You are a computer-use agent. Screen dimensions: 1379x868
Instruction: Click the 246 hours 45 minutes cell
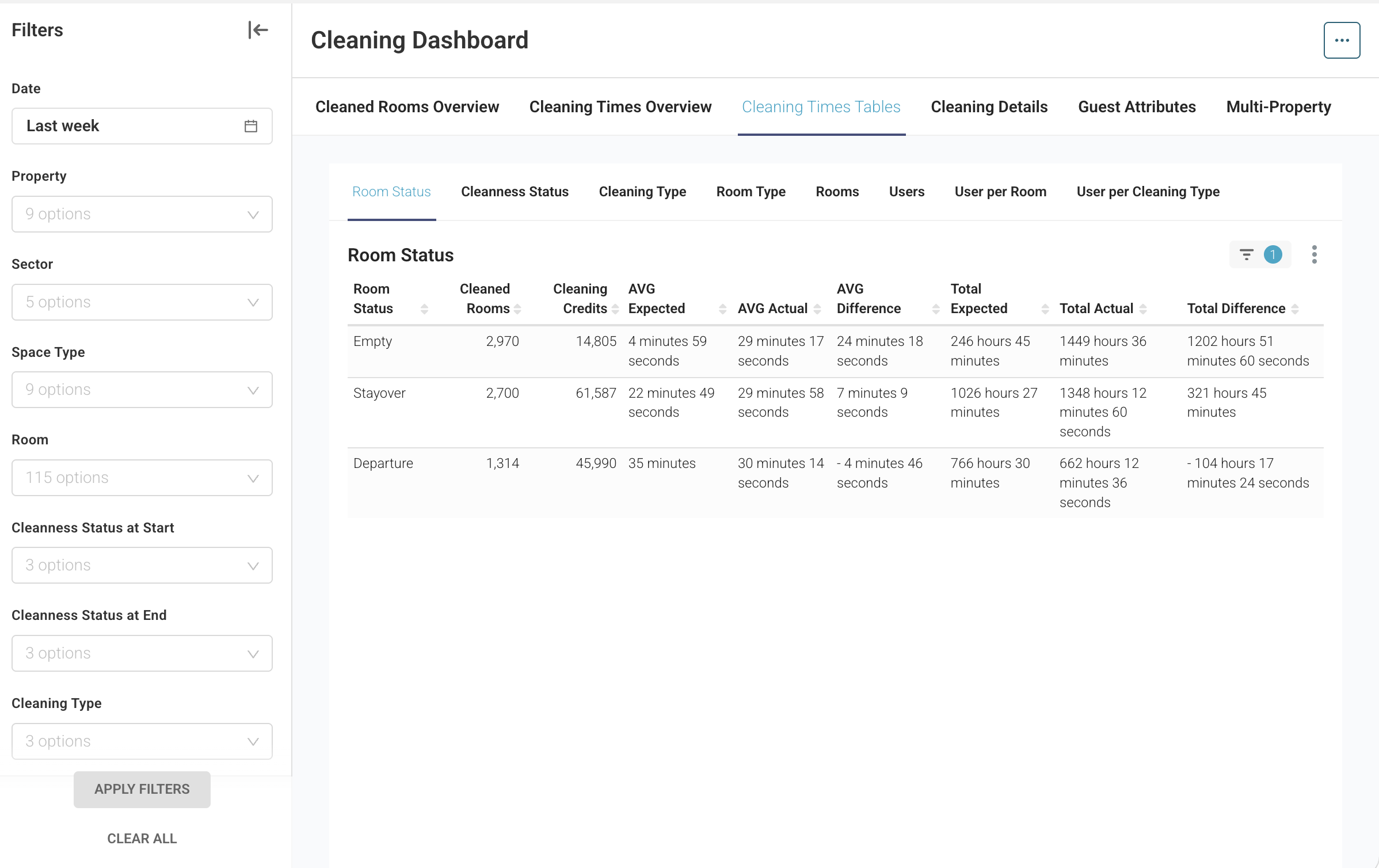pyautogui.click(x=991, y=351)
